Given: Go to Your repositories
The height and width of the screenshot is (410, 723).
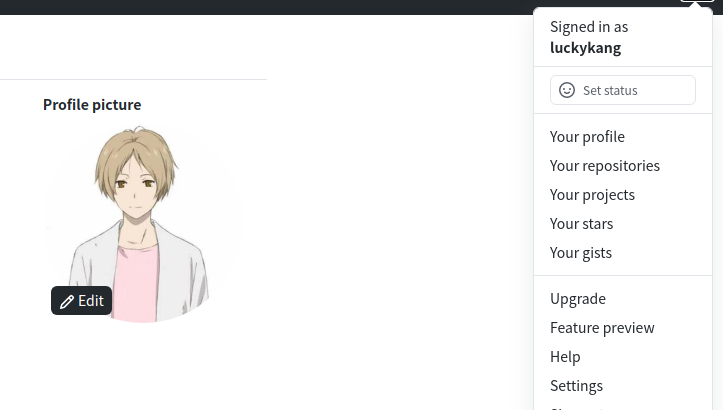Looking at the screenshot, I should coord(604,166).
